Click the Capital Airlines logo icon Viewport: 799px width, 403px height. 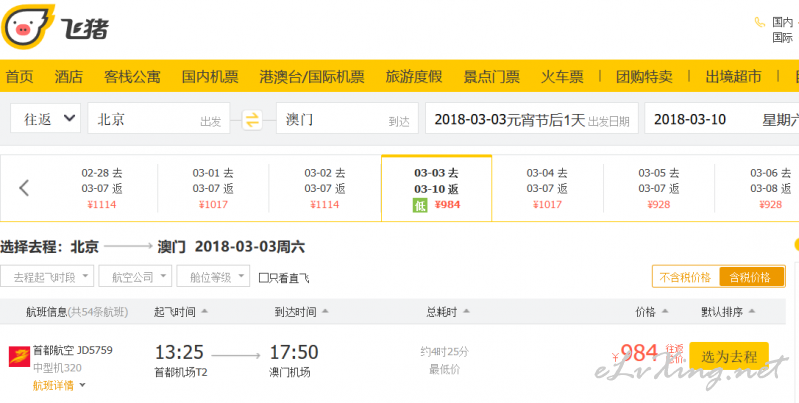[x=19, y=357]
